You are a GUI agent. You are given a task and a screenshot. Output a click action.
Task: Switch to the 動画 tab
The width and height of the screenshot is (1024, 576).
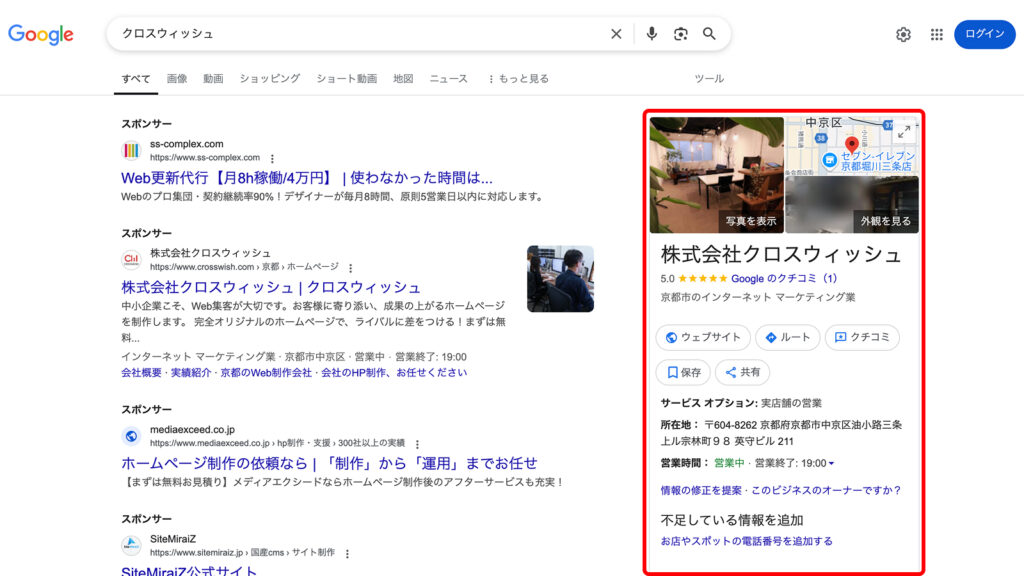(x=213, y=79)
